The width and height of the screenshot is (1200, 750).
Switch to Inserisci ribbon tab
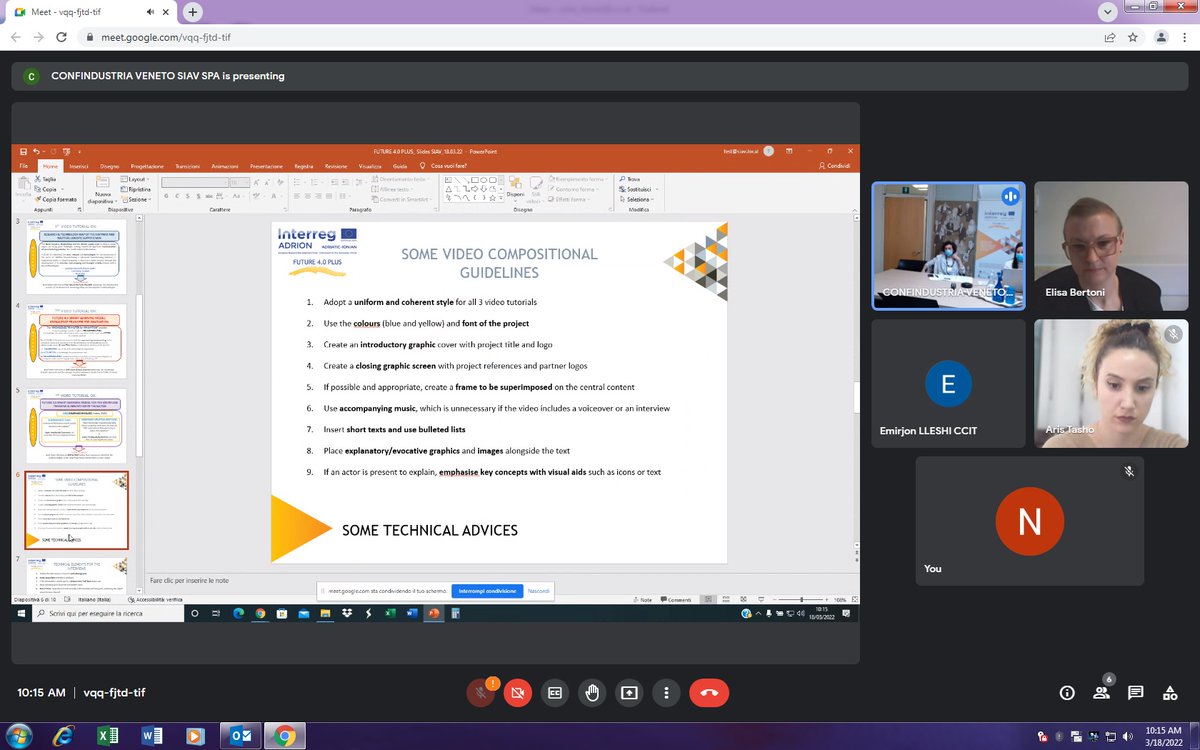[79, 165]
